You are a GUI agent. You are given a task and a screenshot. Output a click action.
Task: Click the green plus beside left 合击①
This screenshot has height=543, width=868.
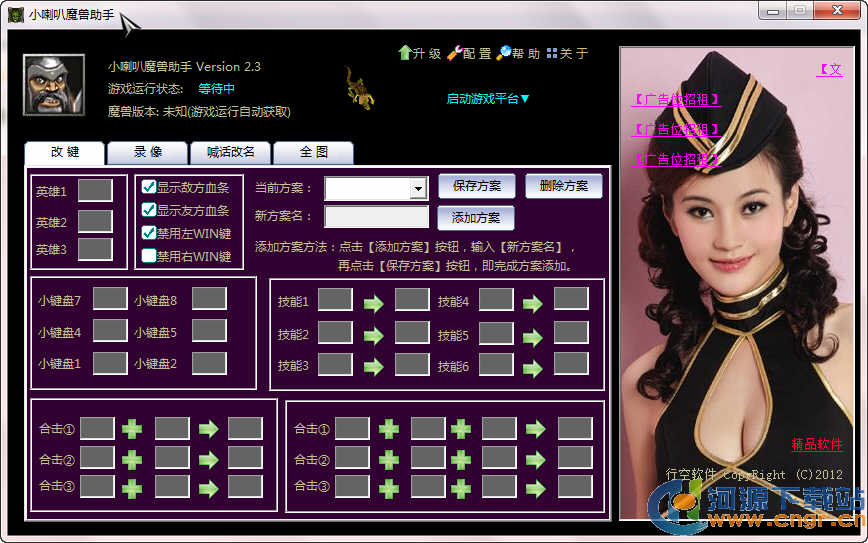click(132, 429)
